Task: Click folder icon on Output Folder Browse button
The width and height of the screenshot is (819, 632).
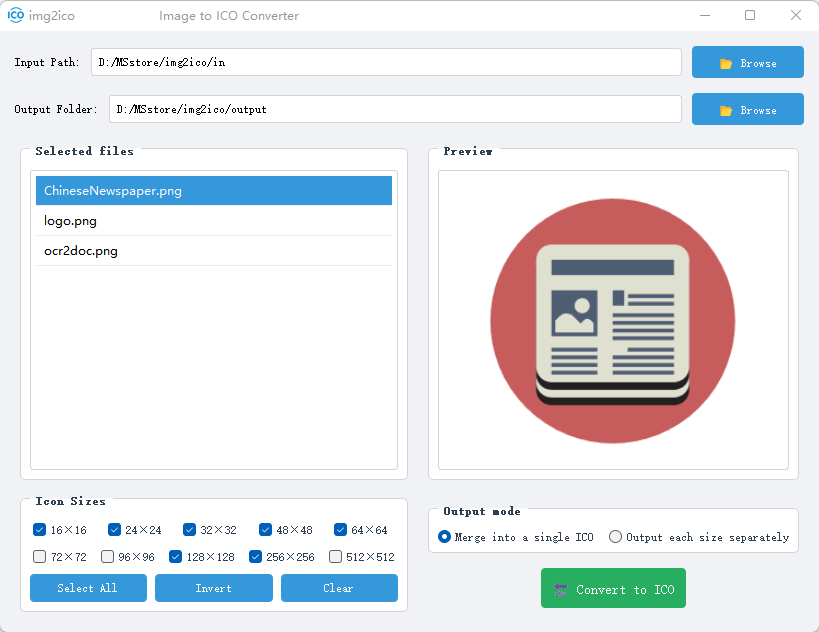Action: [726, 111]
